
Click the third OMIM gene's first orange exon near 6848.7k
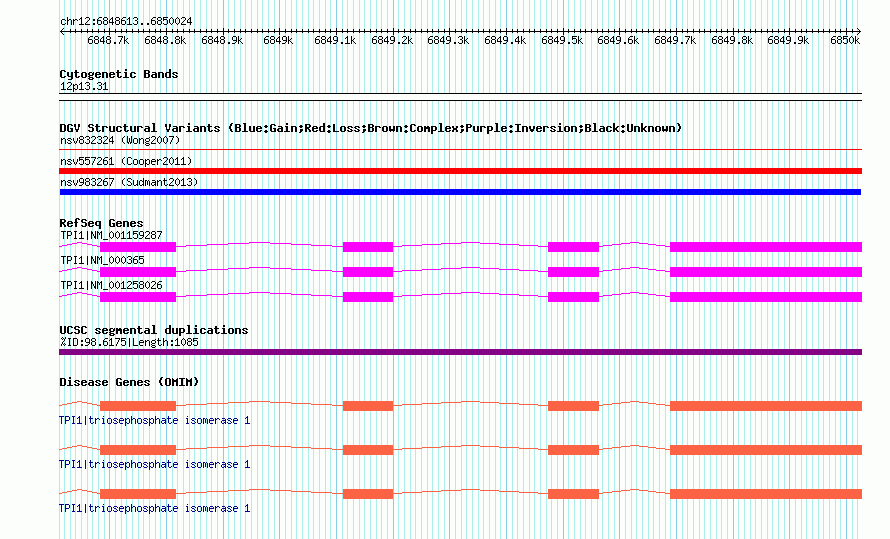click(138, 494)
